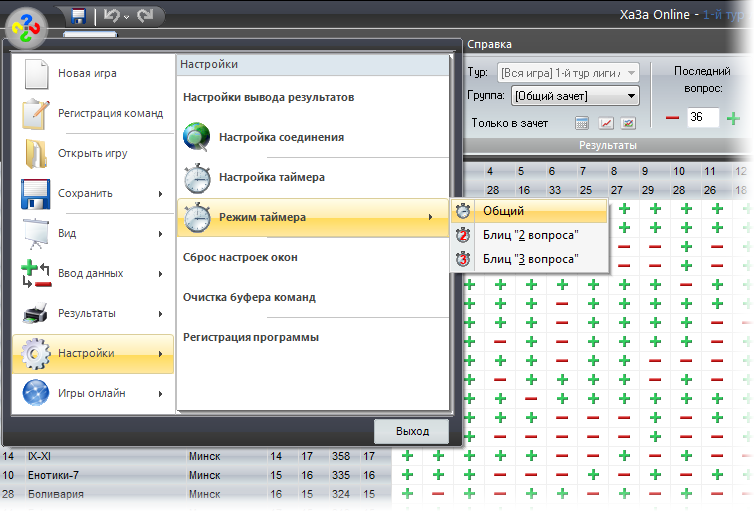The image size is (755, 512).
Task: Open the Группа [Общий зачет] dropdown
Action: 575,96
